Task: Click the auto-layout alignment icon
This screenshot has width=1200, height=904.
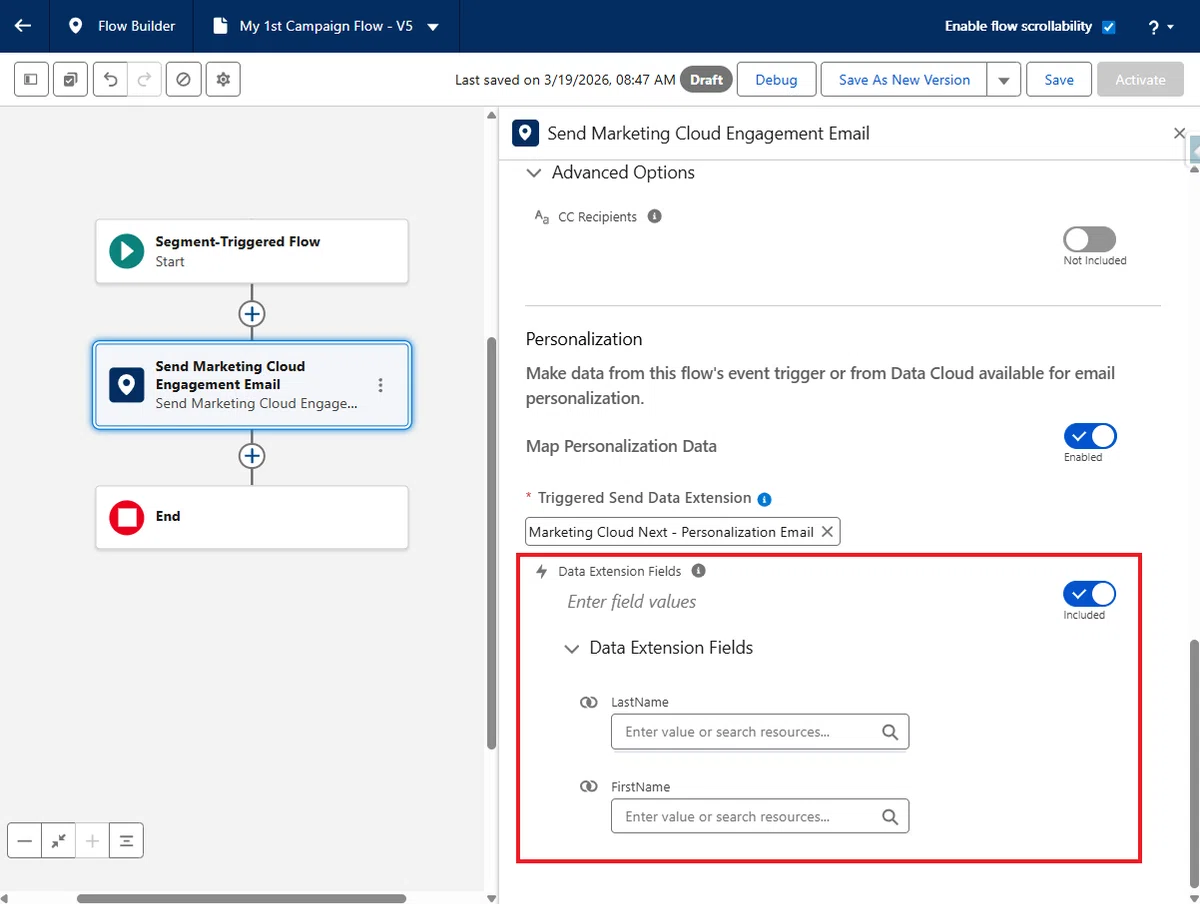Action: pos(126,841)
